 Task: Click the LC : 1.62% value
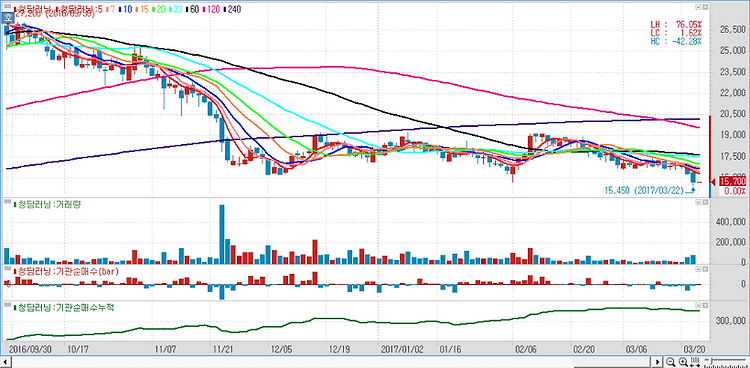pyautogui.click(x=676, y=33)
